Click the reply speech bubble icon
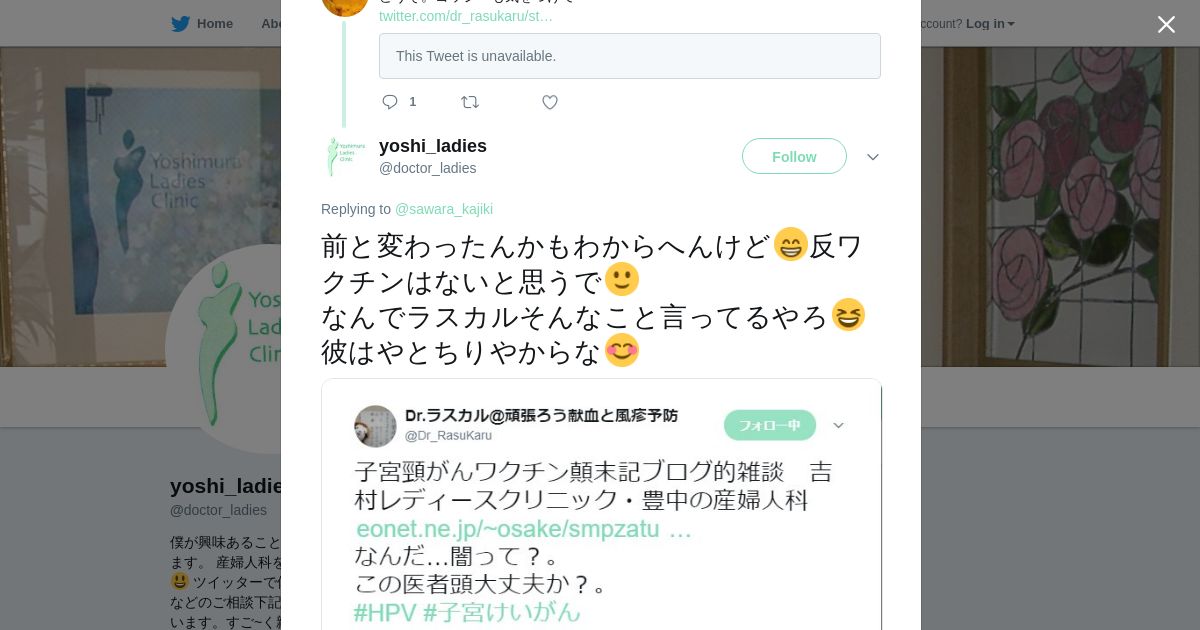1200x630 pixels. [390, 102]
